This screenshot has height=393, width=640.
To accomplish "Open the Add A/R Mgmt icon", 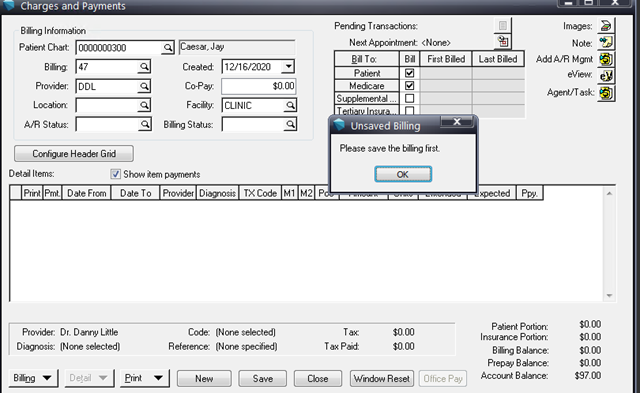I will [x=606, y=59].
